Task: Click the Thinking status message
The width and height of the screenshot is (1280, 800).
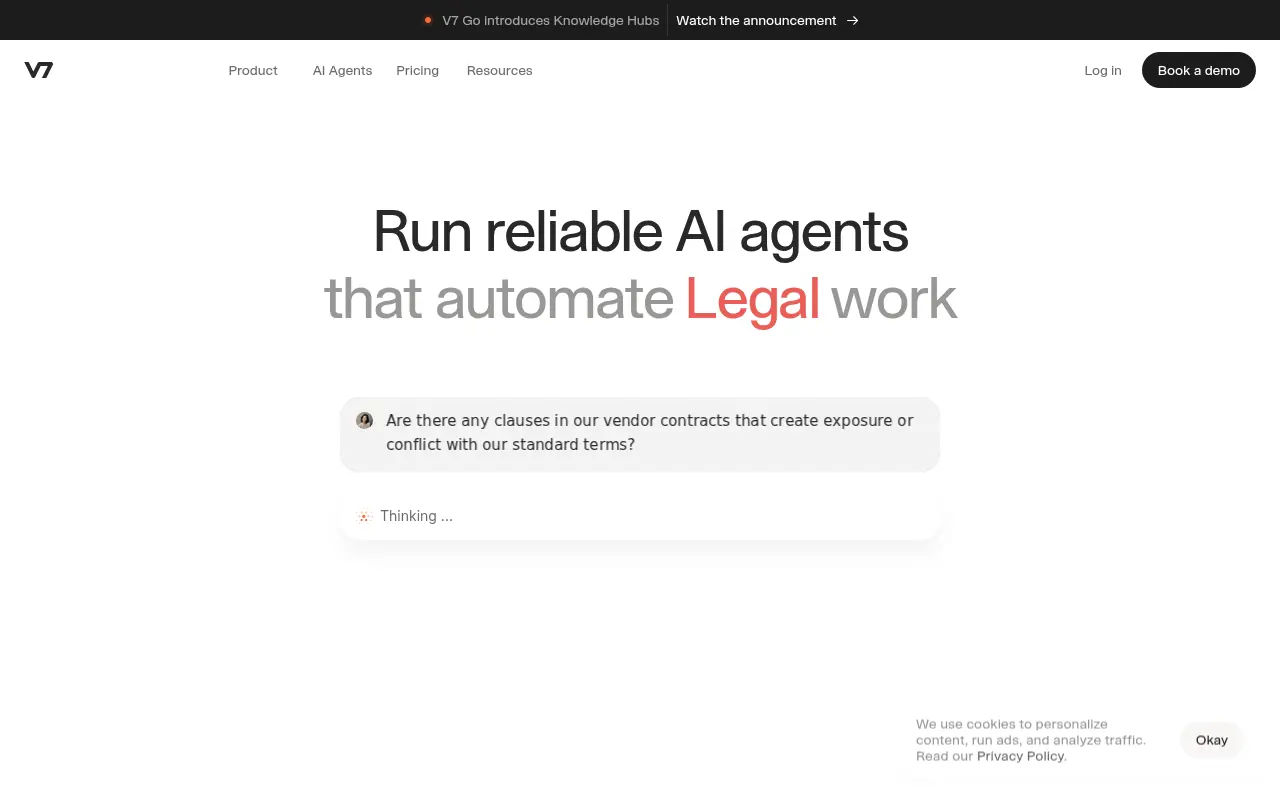Action: click(416, 516)
